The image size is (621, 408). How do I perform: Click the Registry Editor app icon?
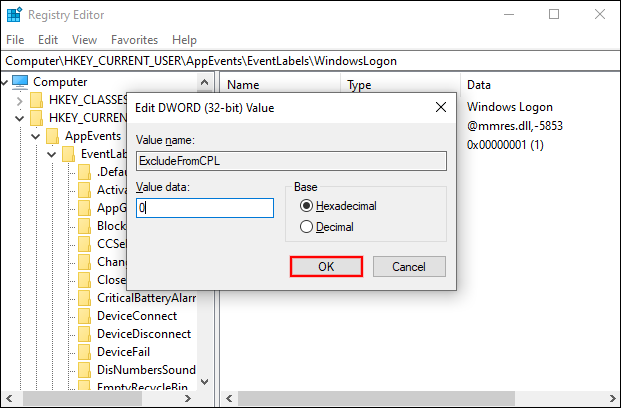point(15,15)
